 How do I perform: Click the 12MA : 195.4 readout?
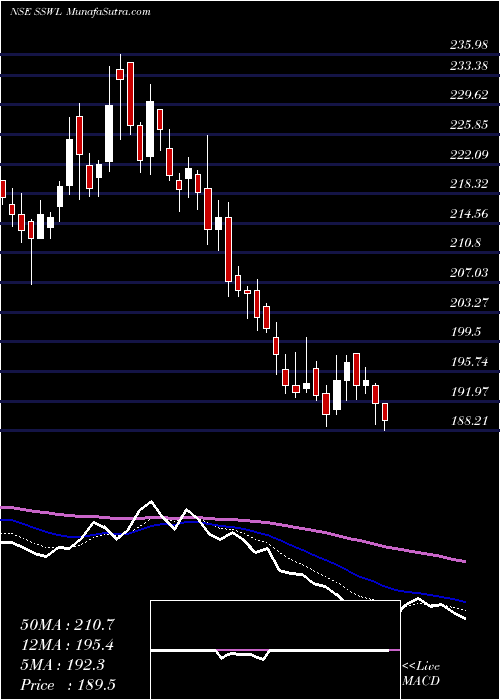click(67, 645)
